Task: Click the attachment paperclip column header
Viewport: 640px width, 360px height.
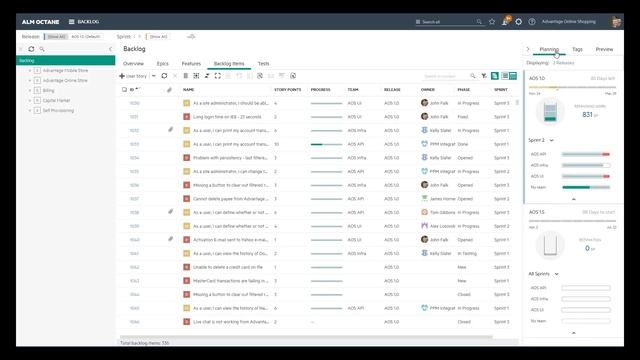Action: 169,89
